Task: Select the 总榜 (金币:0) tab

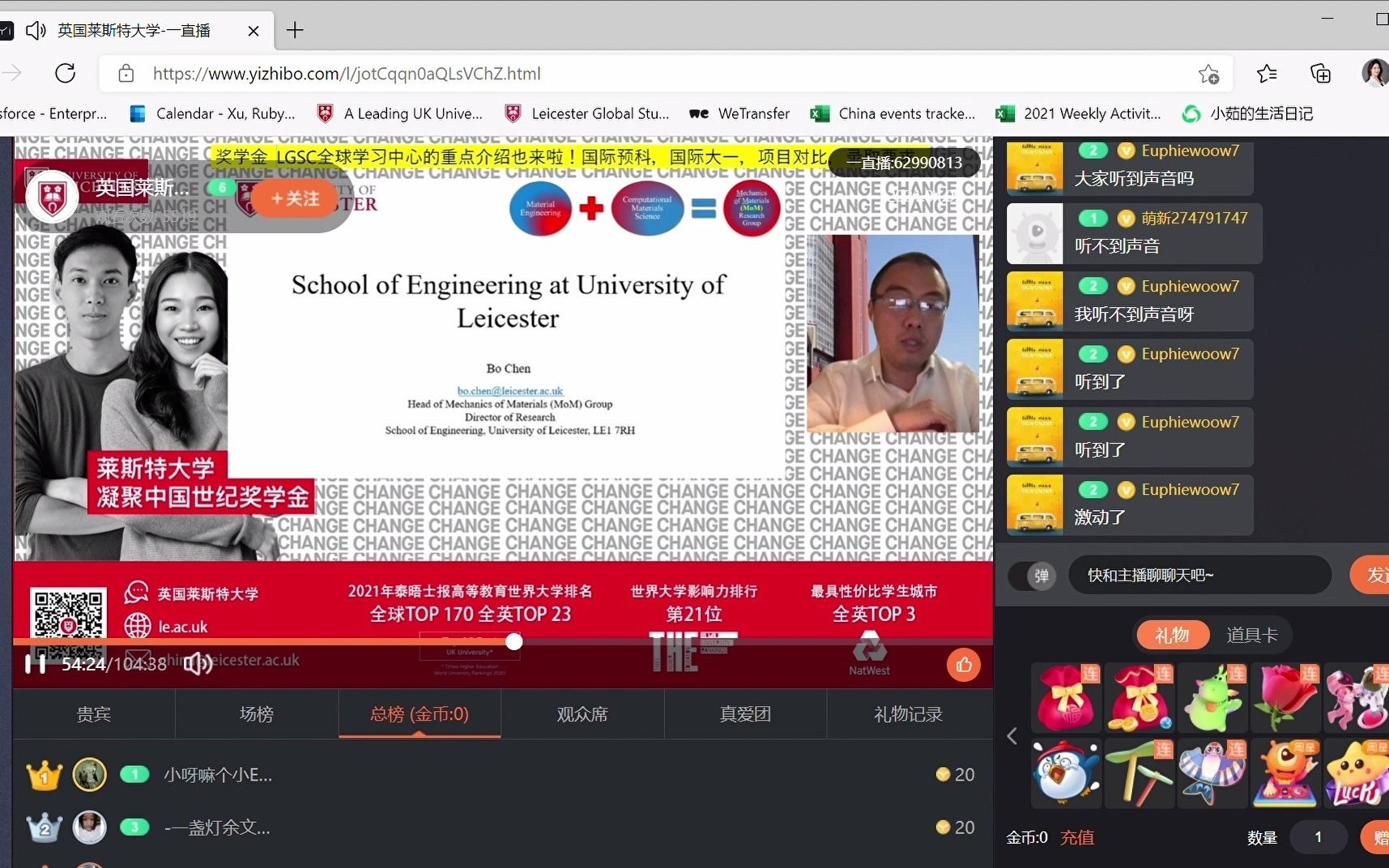Action: 420,714
